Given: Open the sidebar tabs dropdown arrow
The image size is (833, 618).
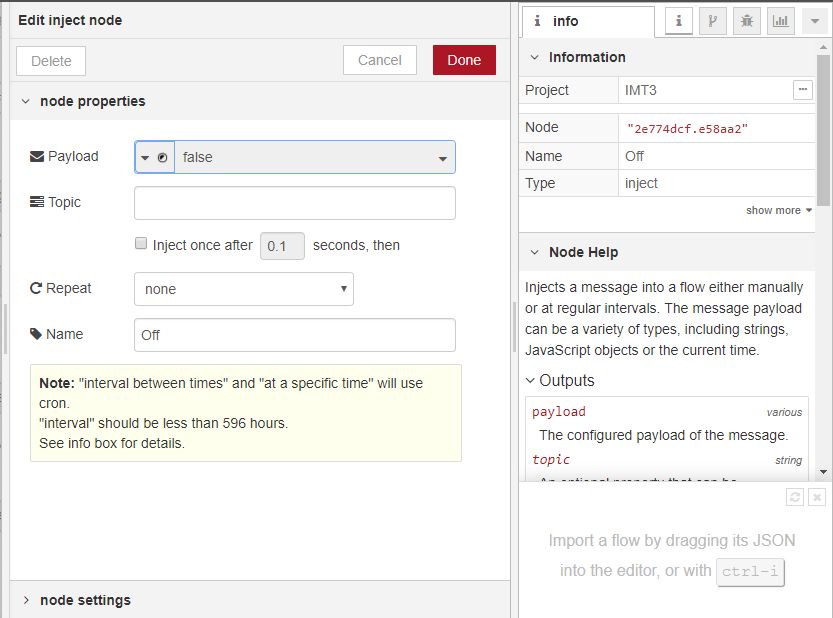Looking at the screenshot, I should (814, 21).
